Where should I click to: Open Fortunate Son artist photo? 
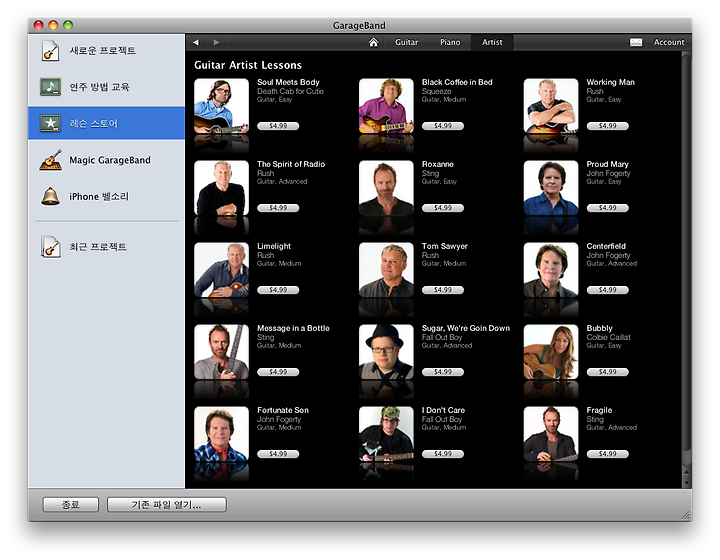tap(221, 434)
